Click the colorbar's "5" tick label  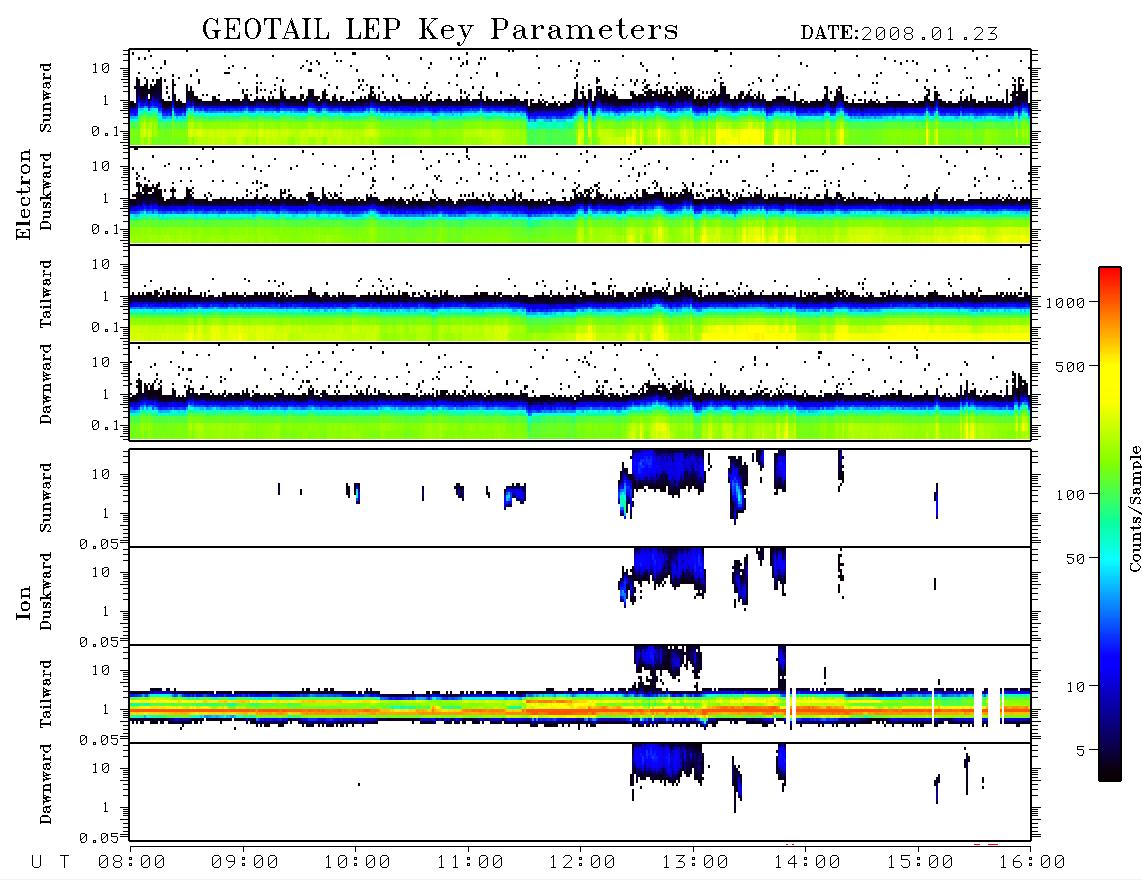tap(1081, 751)
